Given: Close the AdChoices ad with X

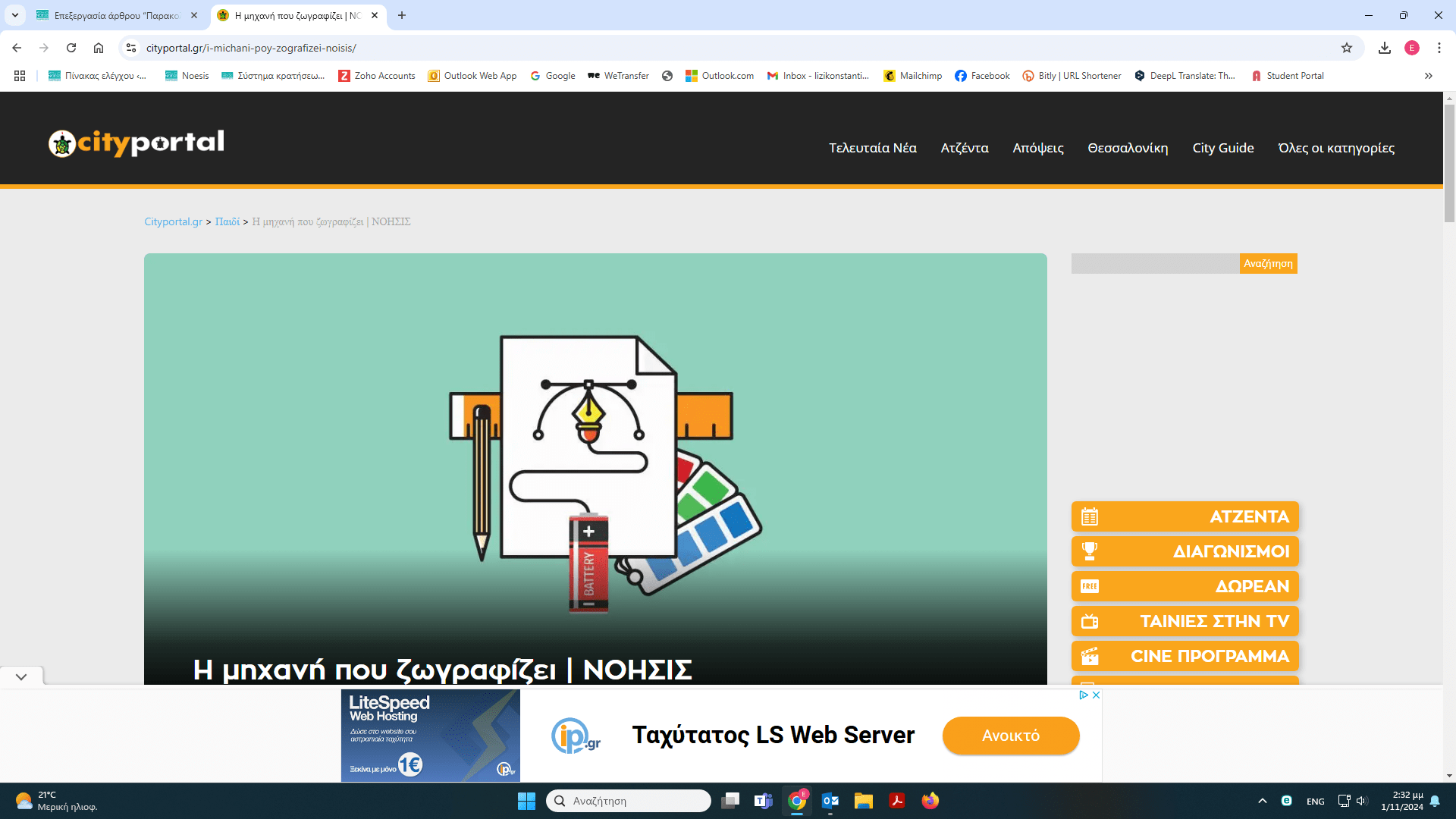Looking at the screenshot, I should [1096, 695].
